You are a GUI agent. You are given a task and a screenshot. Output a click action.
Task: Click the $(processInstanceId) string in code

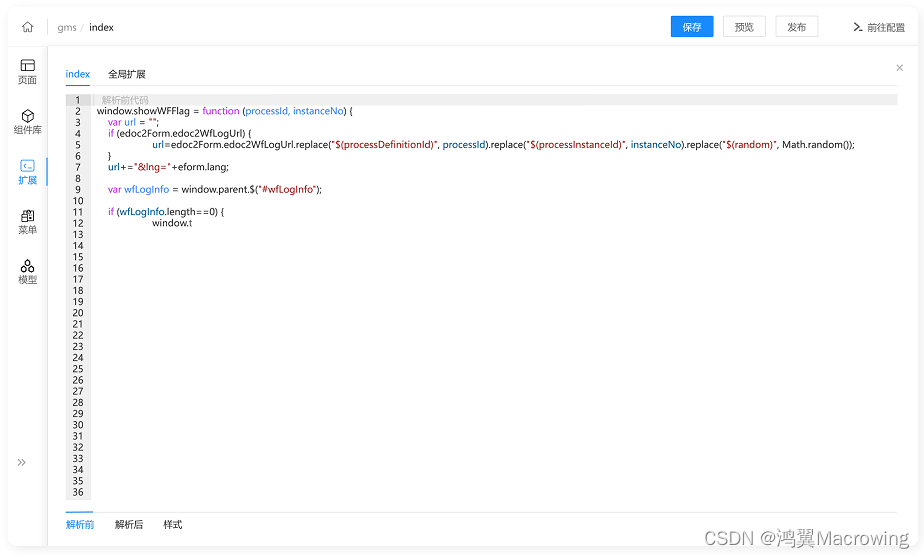[576, 144]
